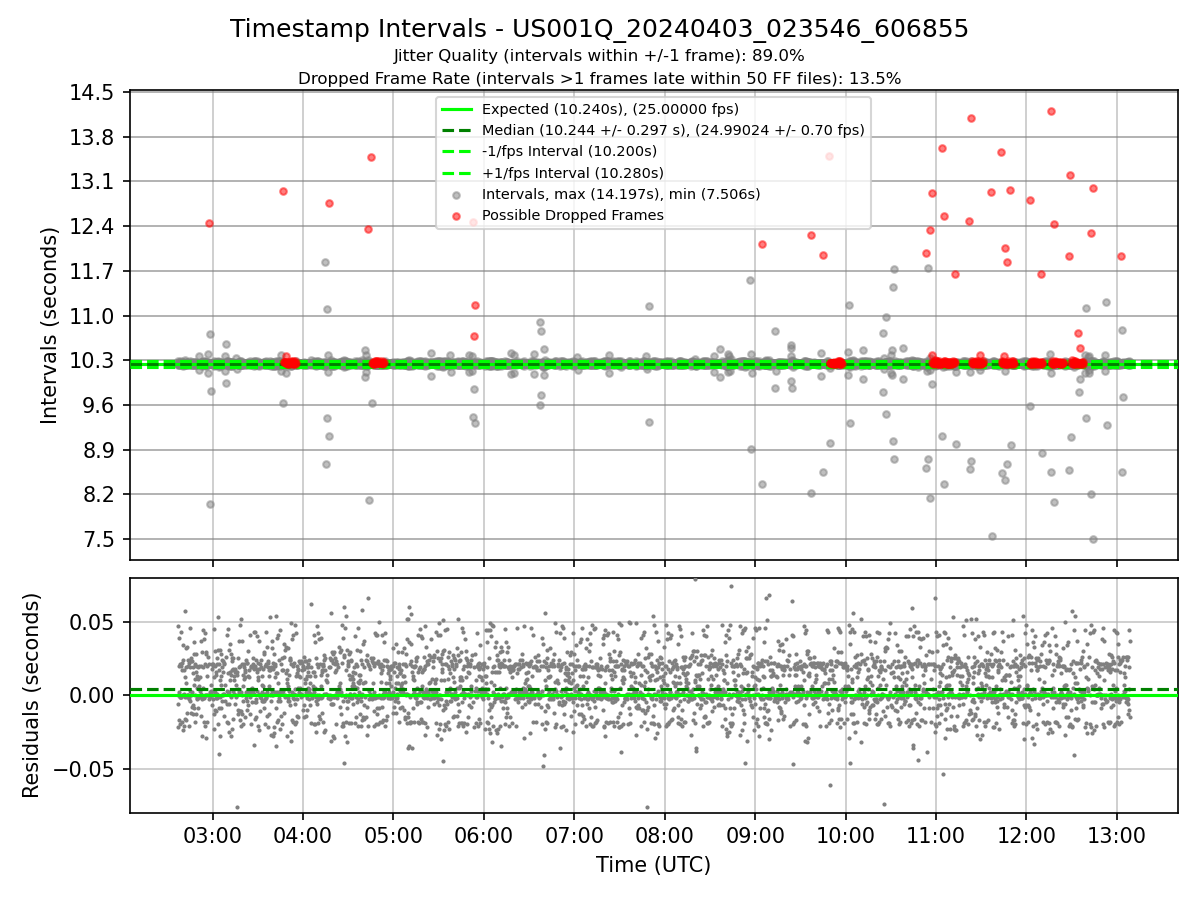
Task: Click legend entry '-1/fps Interval (10.200s)'
Action: tap(569, 151)
